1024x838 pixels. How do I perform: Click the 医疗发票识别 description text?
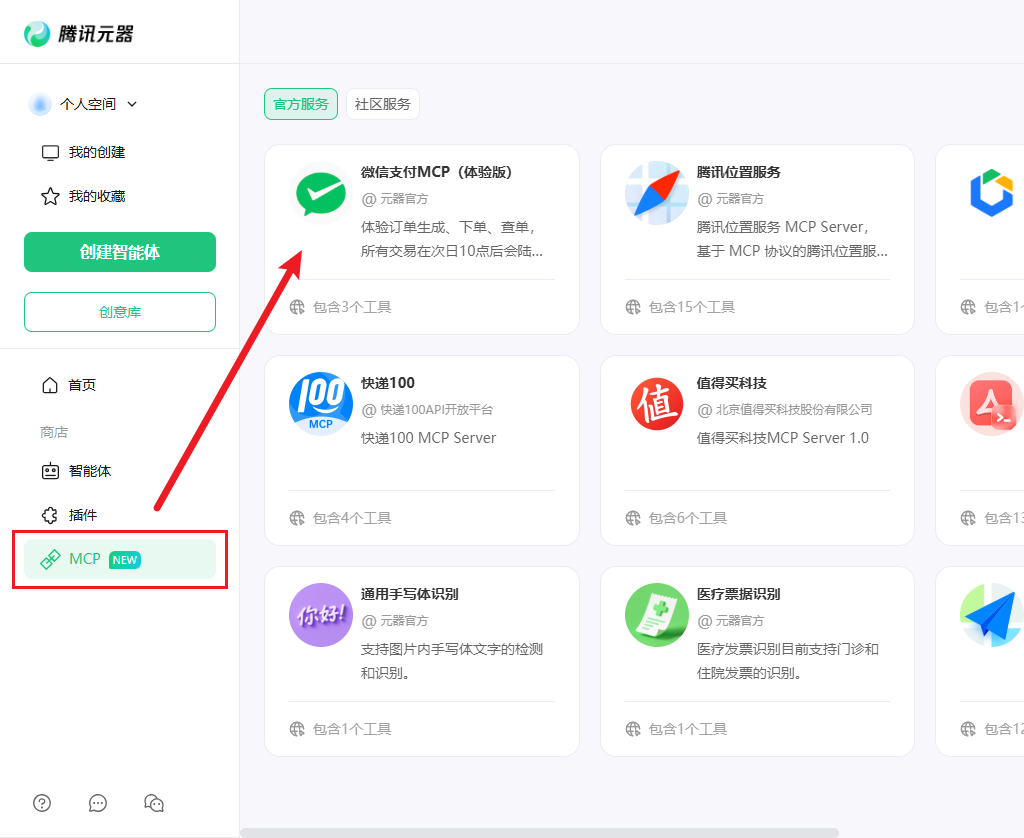pos(788,661)
